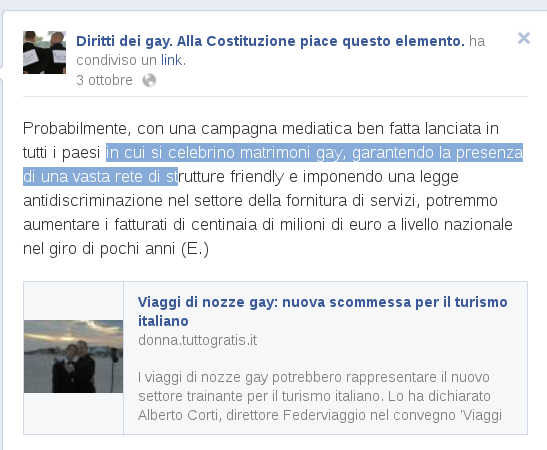547x450 pixels.
Task: Open the "Viaggi di nozze gay" article title
Action: pyautogui.click(x=322, y=312)
